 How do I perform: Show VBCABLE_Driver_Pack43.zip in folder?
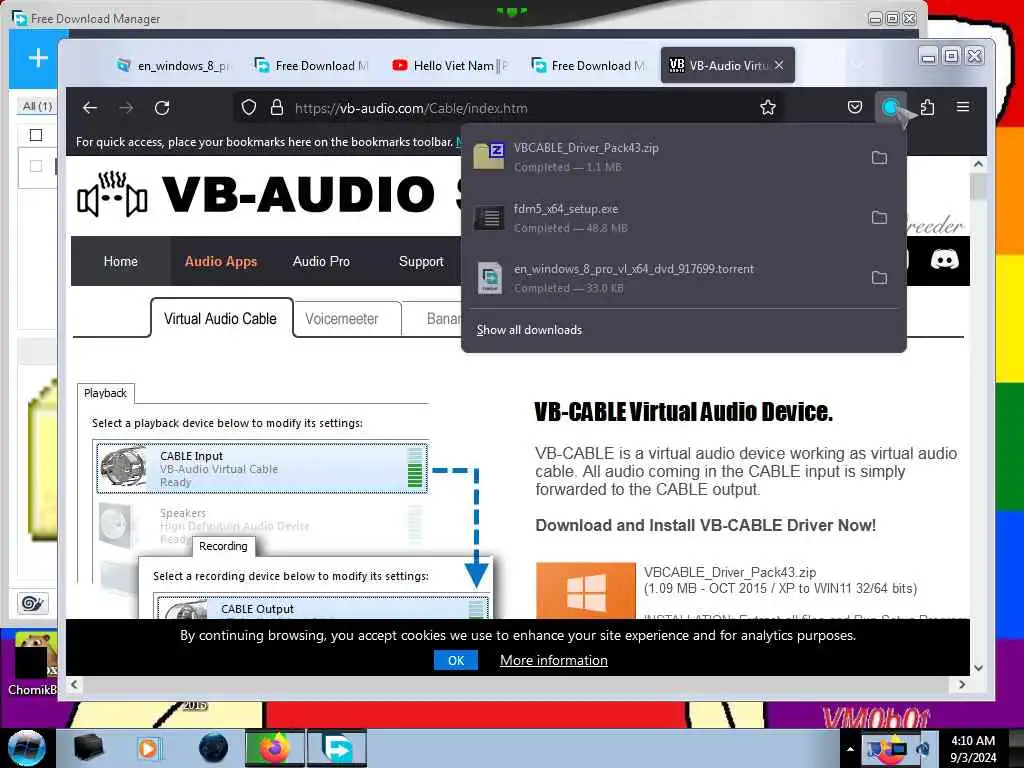click(x=880, y=157)
